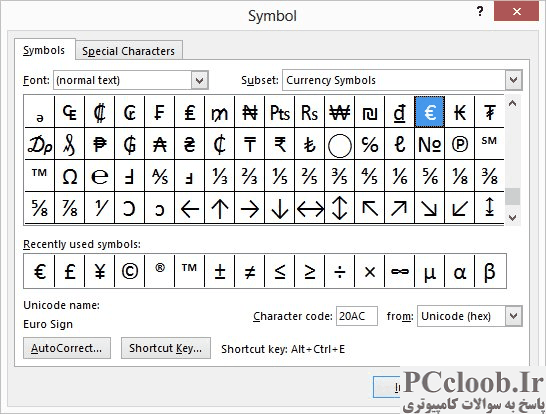Select the left arrow ← symbol
This screenshot has height=414, width=546.
point(190,208)
